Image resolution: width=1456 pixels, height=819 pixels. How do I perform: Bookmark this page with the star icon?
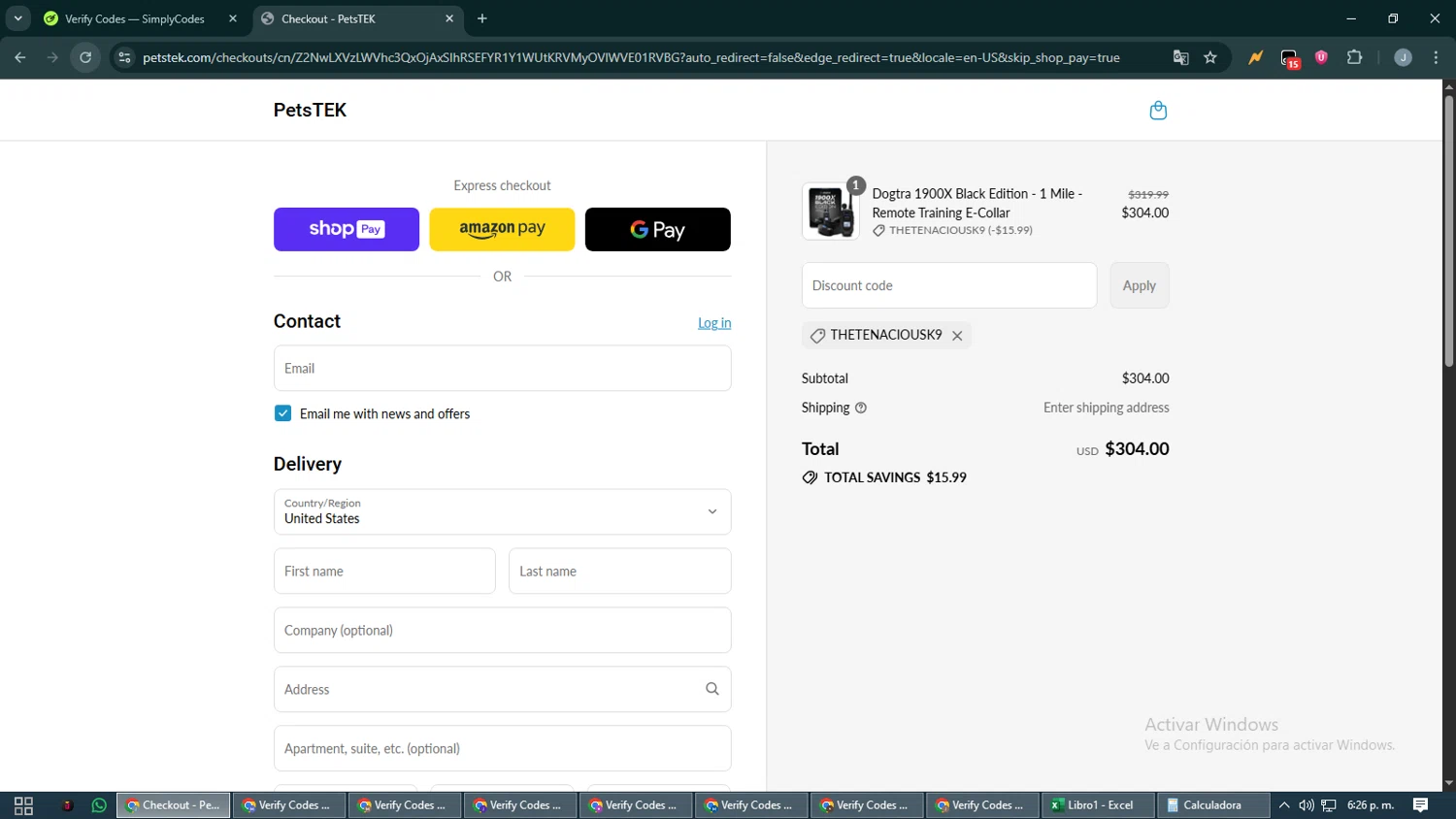pos(1210,57)
